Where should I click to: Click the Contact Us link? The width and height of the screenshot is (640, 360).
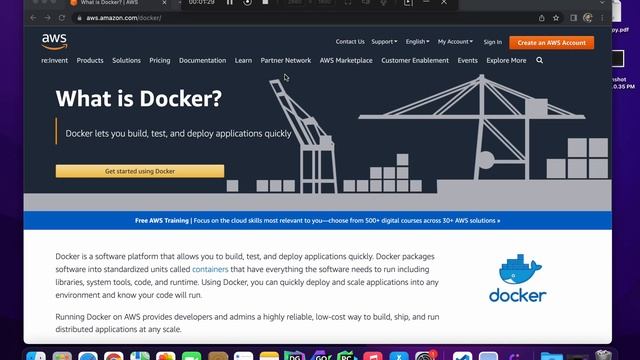350,42
